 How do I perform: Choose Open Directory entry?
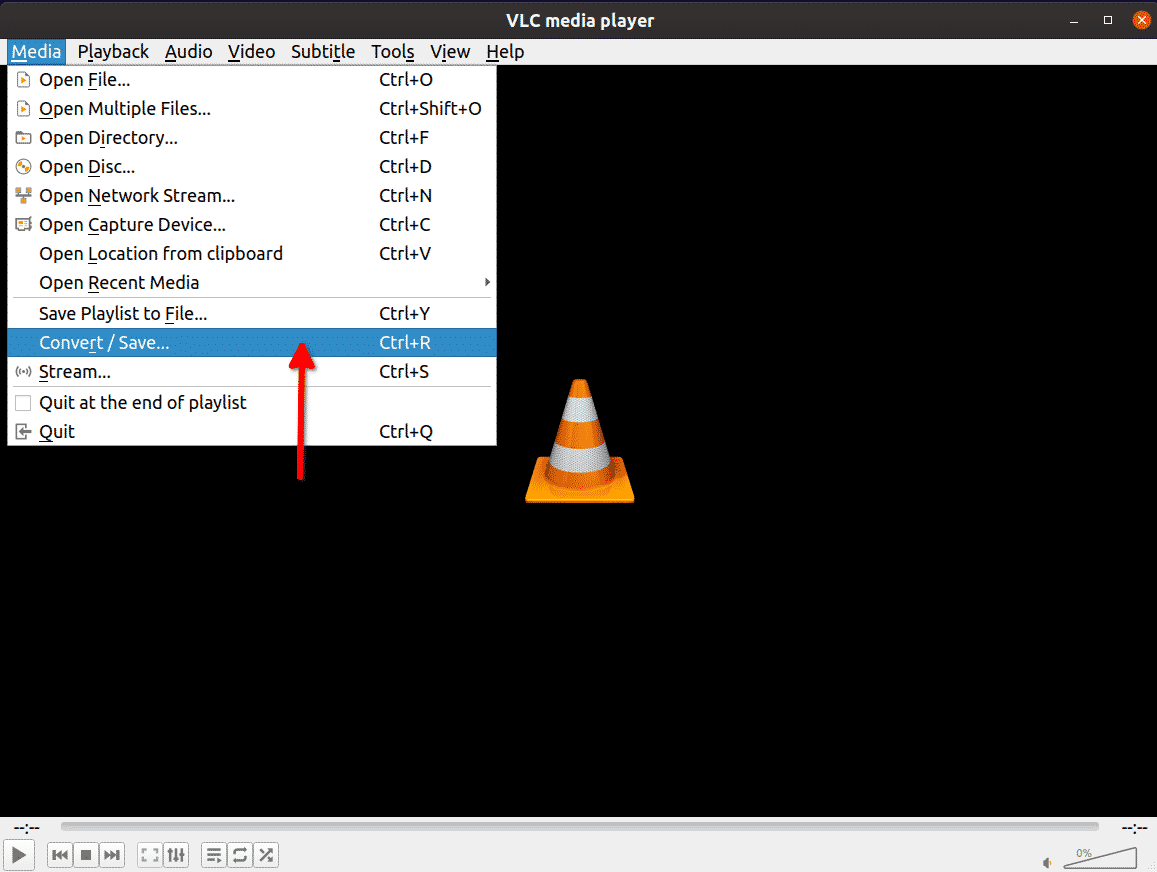[252, 138]
